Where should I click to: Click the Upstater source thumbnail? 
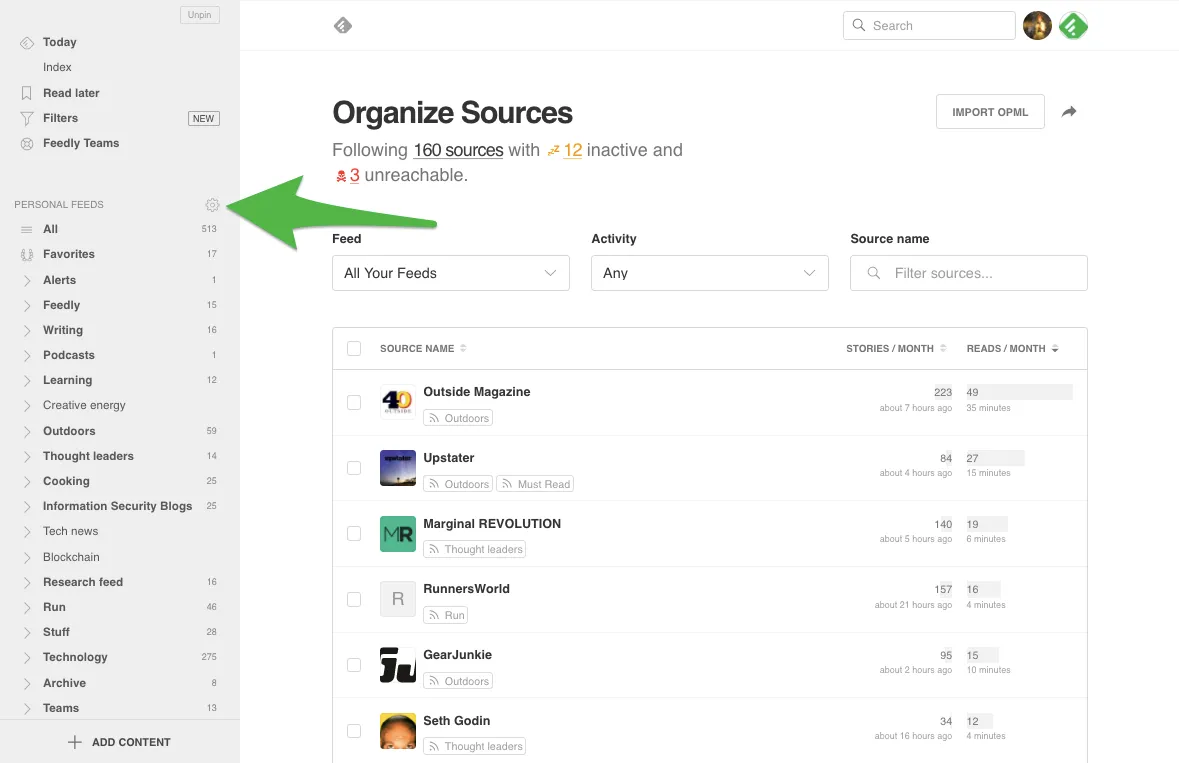(398, 468)
